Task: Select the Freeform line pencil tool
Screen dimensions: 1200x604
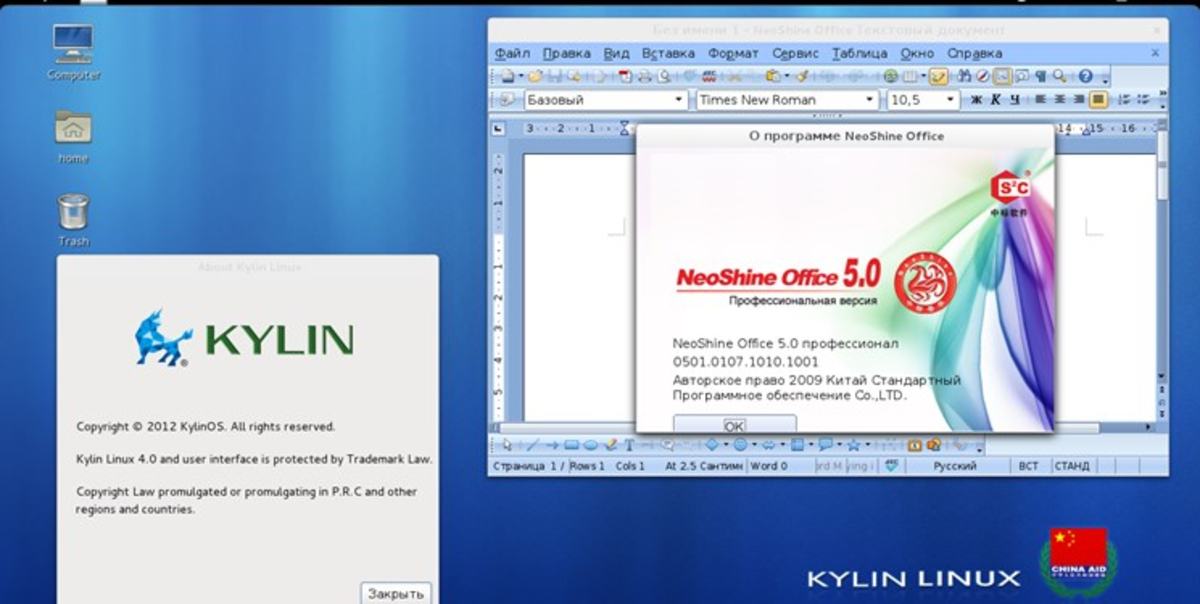Action: [610, 445]
